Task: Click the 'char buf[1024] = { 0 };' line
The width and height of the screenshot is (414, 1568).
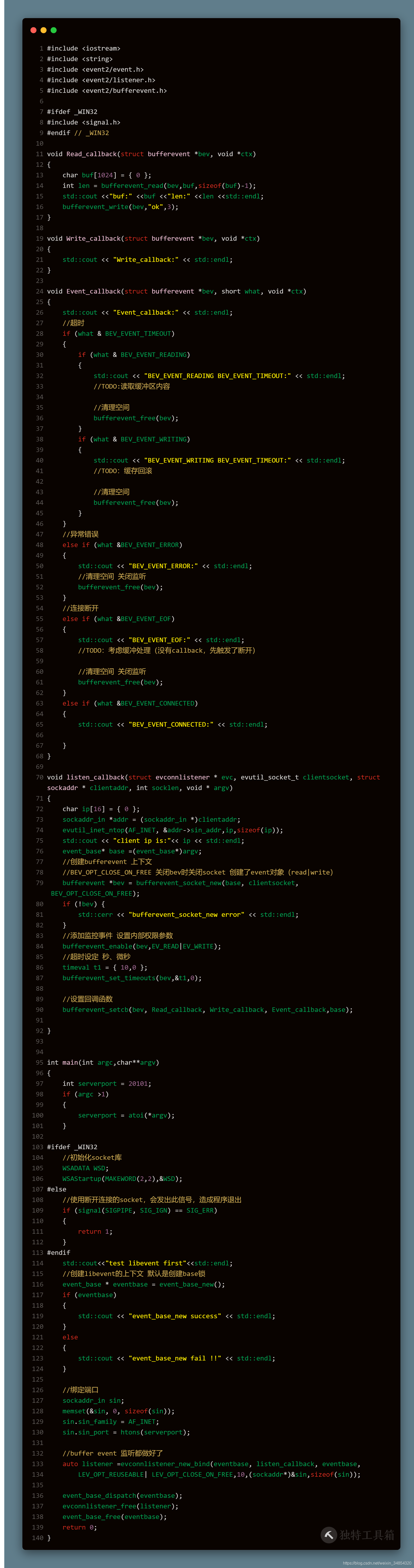Action: point(107,175)
